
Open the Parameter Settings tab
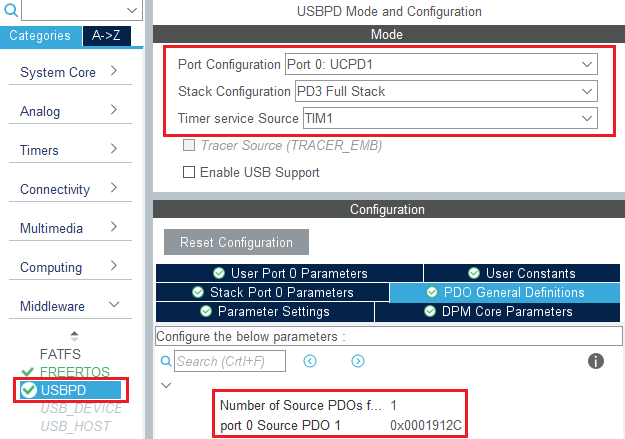(265, 311)
